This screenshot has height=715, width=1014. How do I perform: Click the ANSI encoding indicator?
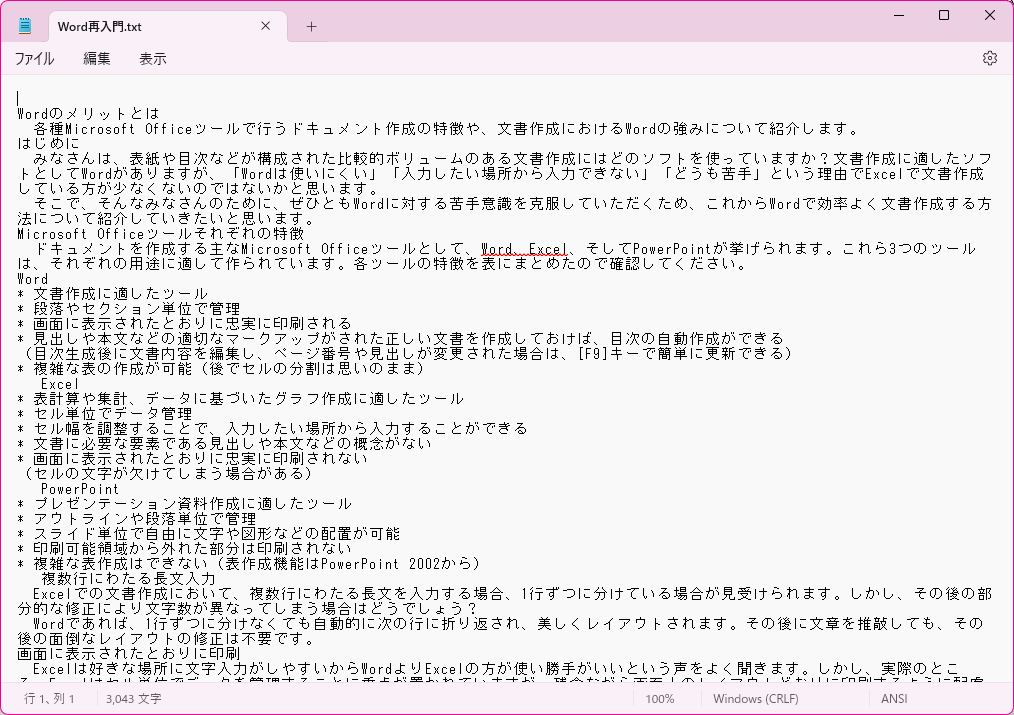coord(894,699)
